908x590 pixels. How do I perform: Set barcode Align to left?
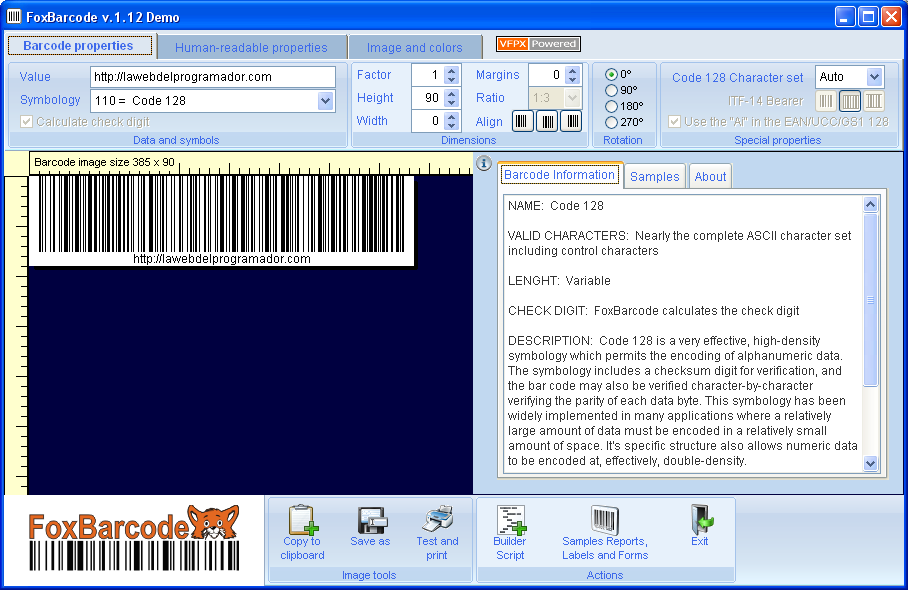click(522, 121)
